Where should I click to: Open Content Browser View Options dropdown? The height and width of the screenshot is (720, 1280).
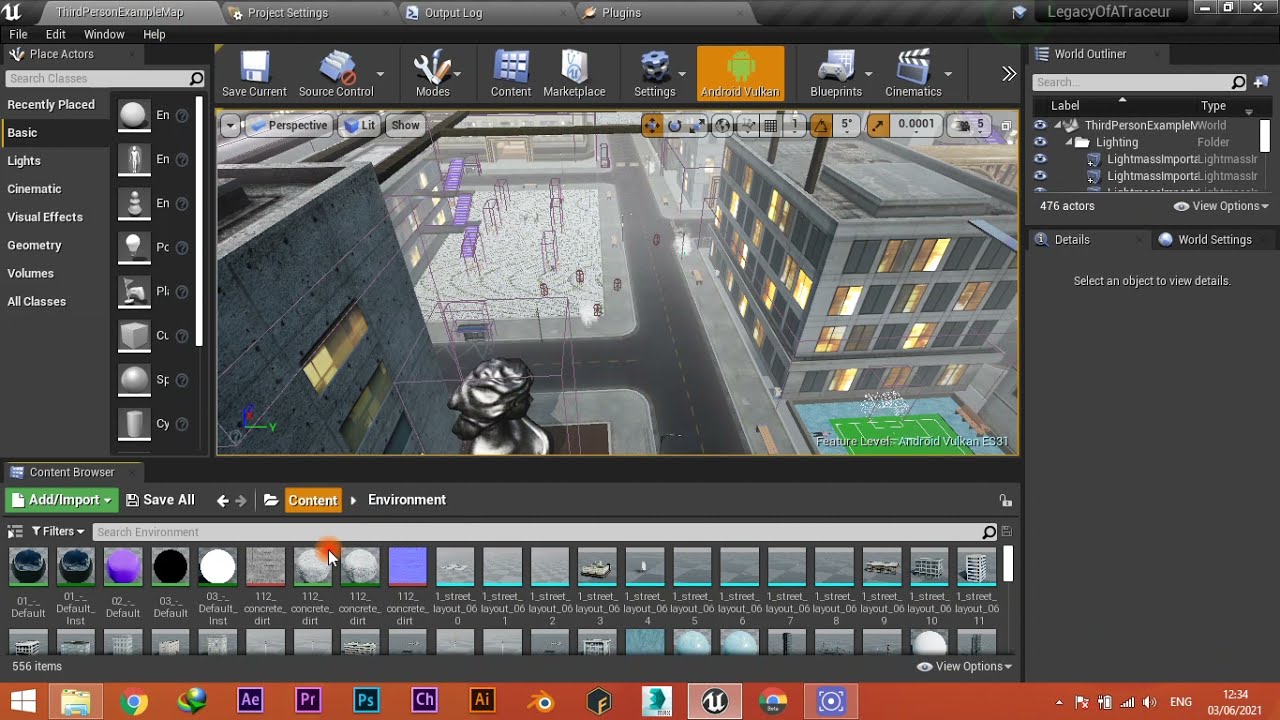(964, 666)
